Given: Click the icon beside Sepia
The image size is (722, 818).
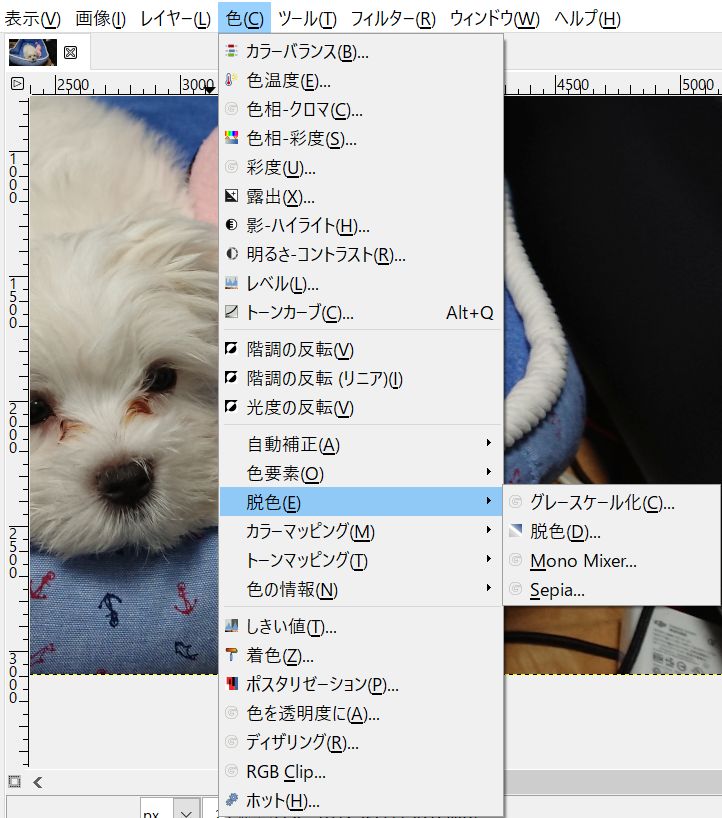Looking at the screenshot, I should tap(515, 590).
